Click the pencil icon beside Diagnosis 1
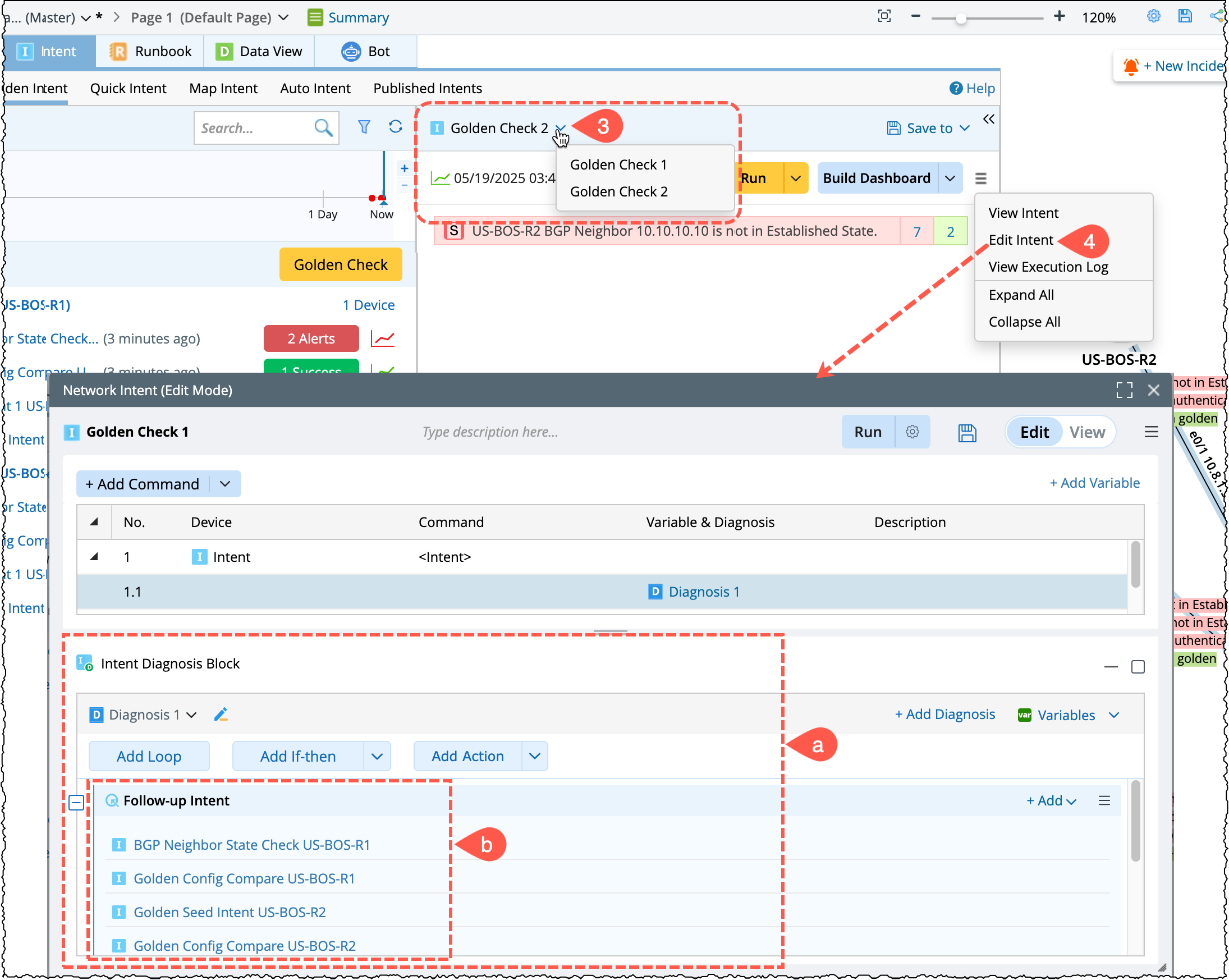1229x980 pixels. [221, 715]
